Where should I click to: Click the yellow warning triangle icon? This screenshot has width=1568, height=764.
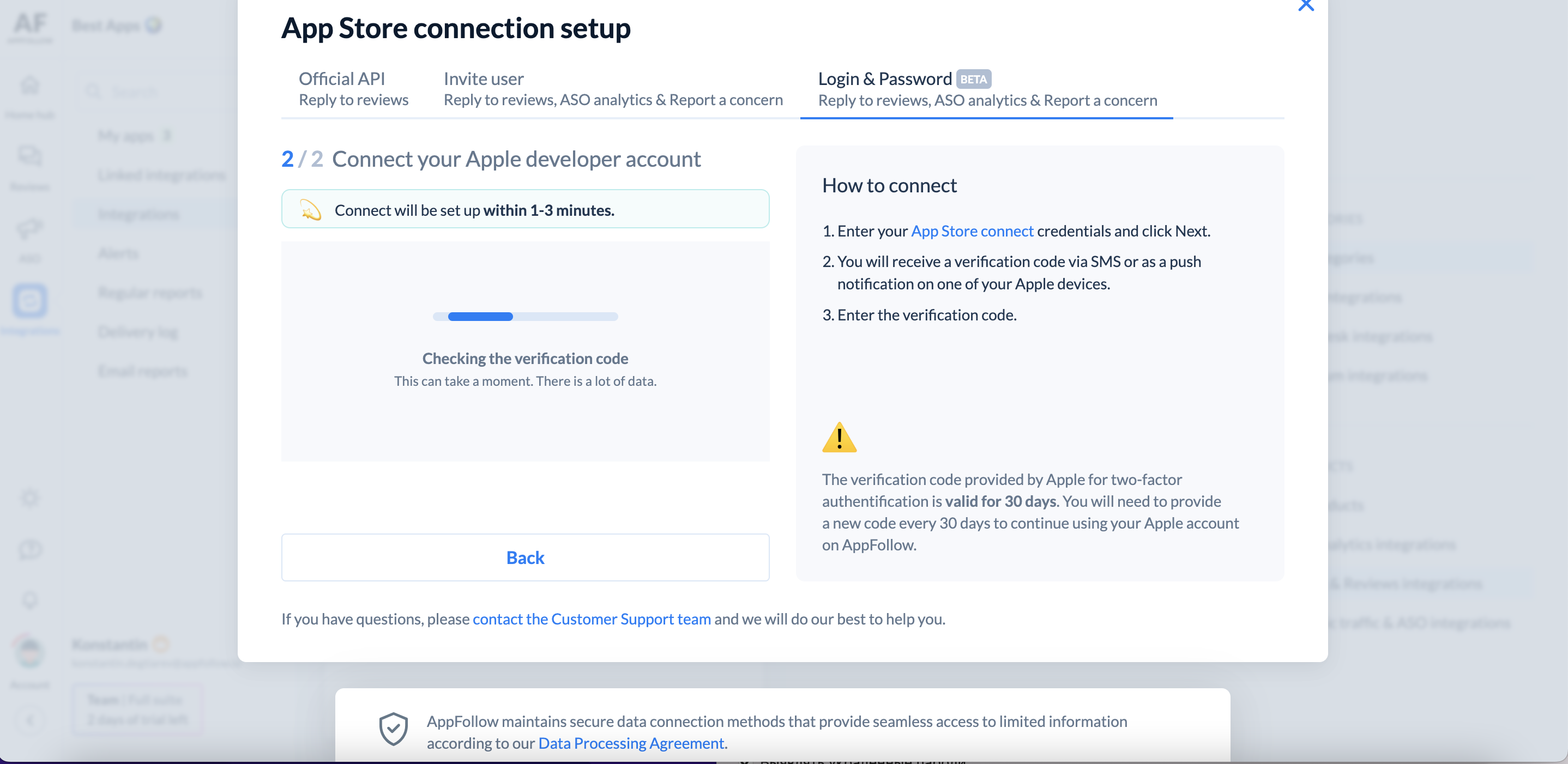point(840,438)
